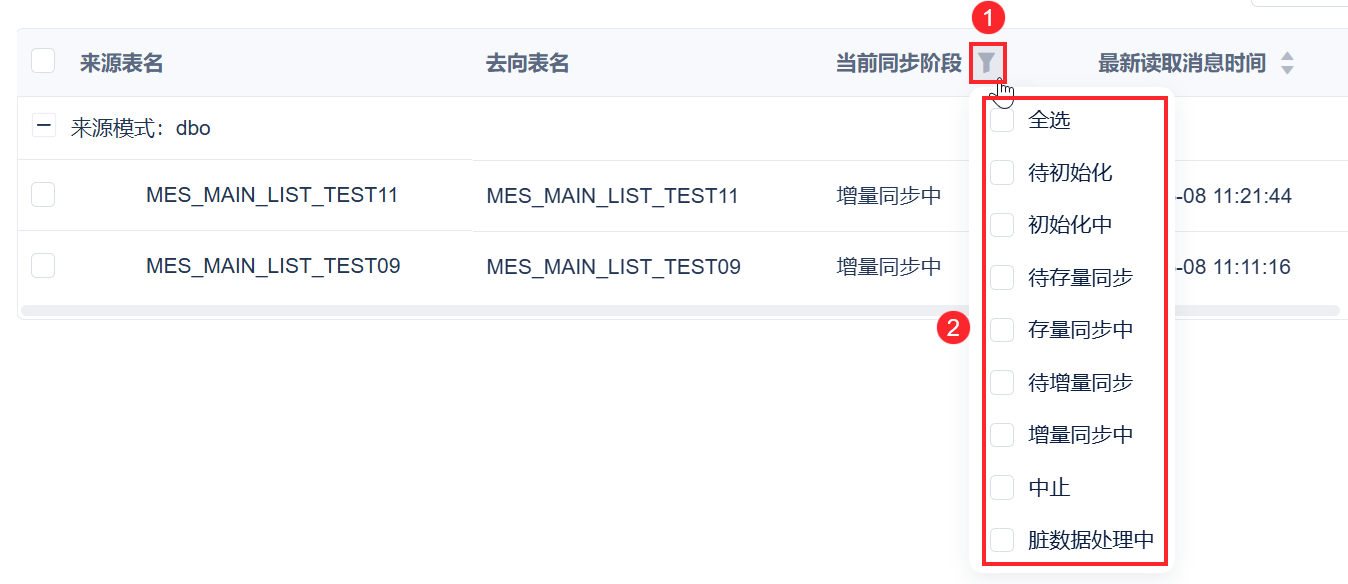Open the 当前同步阶段 filter funnel icon

(x=987, y=63)
